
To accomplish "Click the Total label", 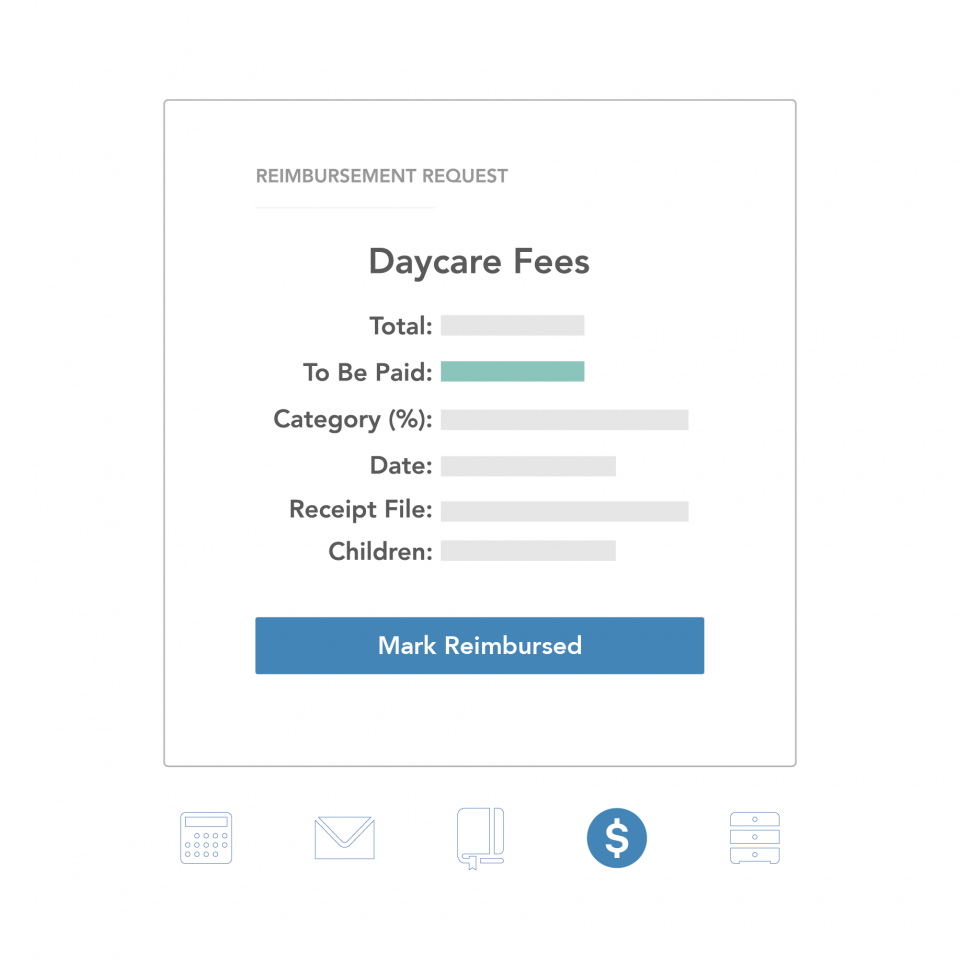I will 401,326.
